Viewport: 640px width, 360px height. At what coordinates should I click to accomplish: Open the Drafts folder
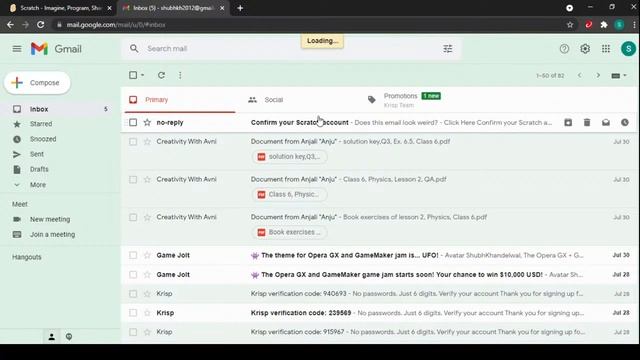pos(39,169)
